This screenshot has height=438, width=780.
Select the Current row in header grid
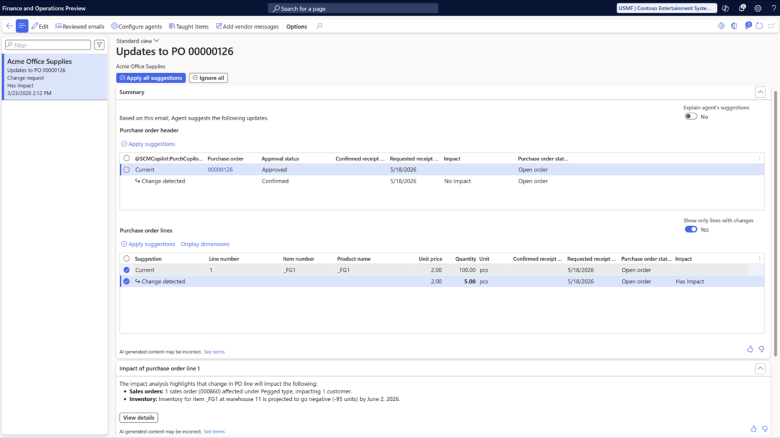click(126, 170)
